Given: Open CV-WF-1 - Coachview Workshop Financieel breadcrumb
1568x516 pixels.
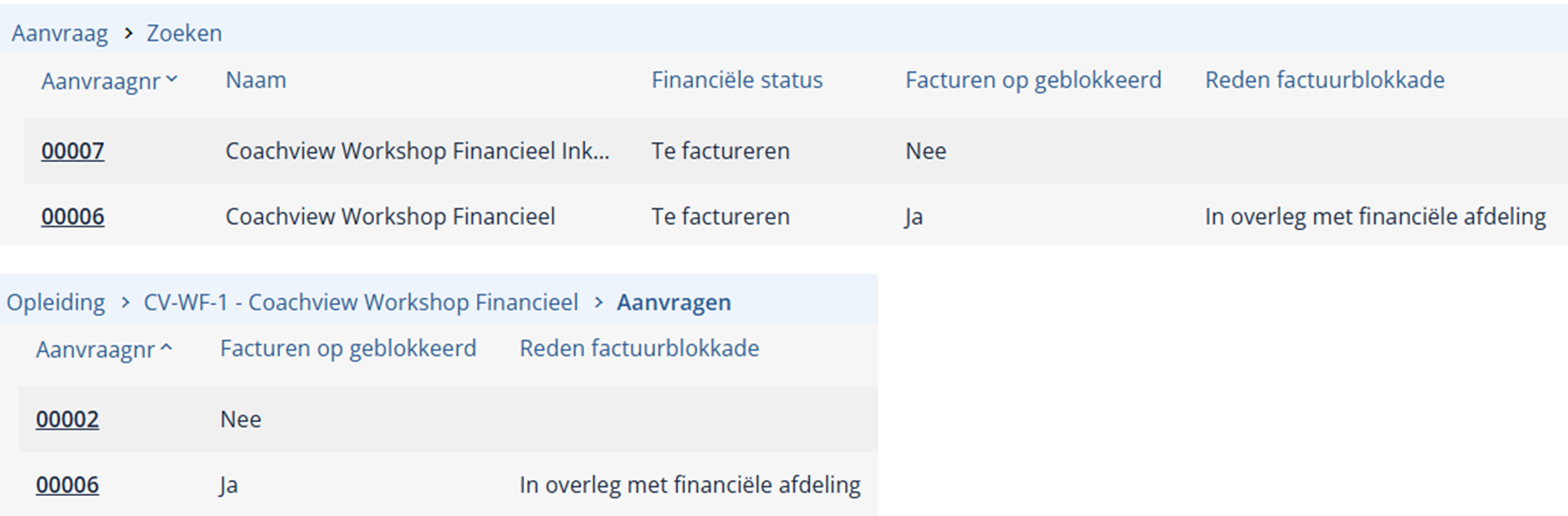Looking at the screenshot, I should coord(361,302).
